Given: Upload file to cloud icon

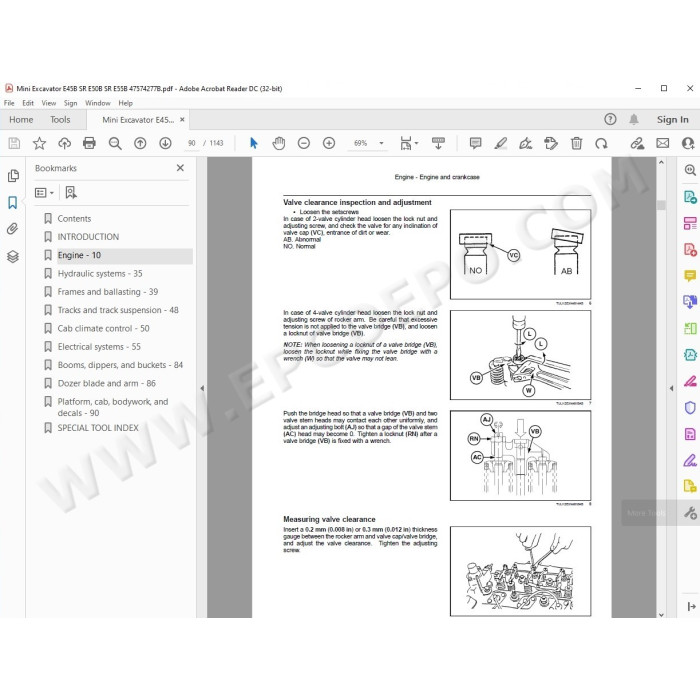Looking at the screenshot, I should (64, 143).
